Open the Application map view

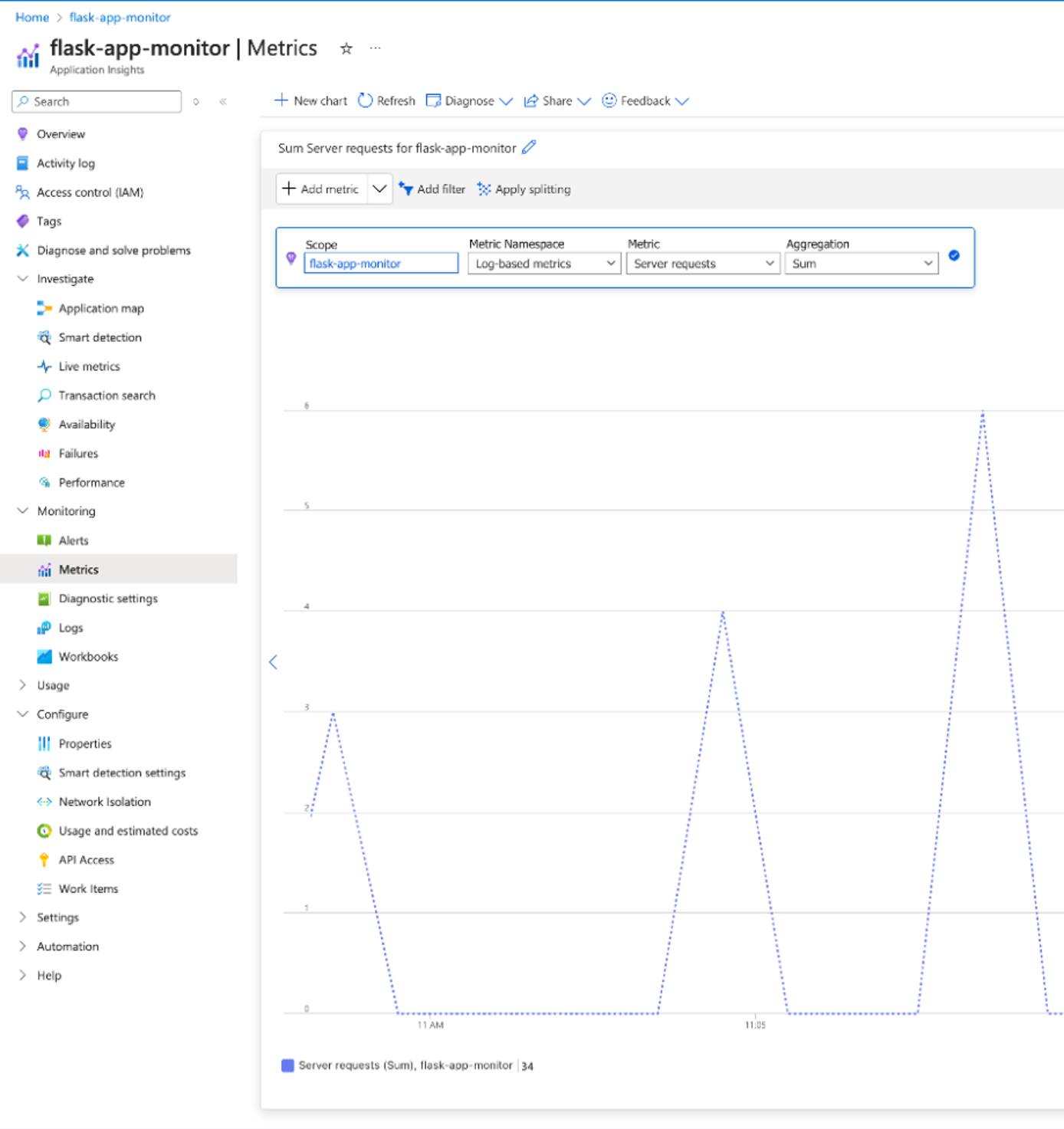point(100,308)
